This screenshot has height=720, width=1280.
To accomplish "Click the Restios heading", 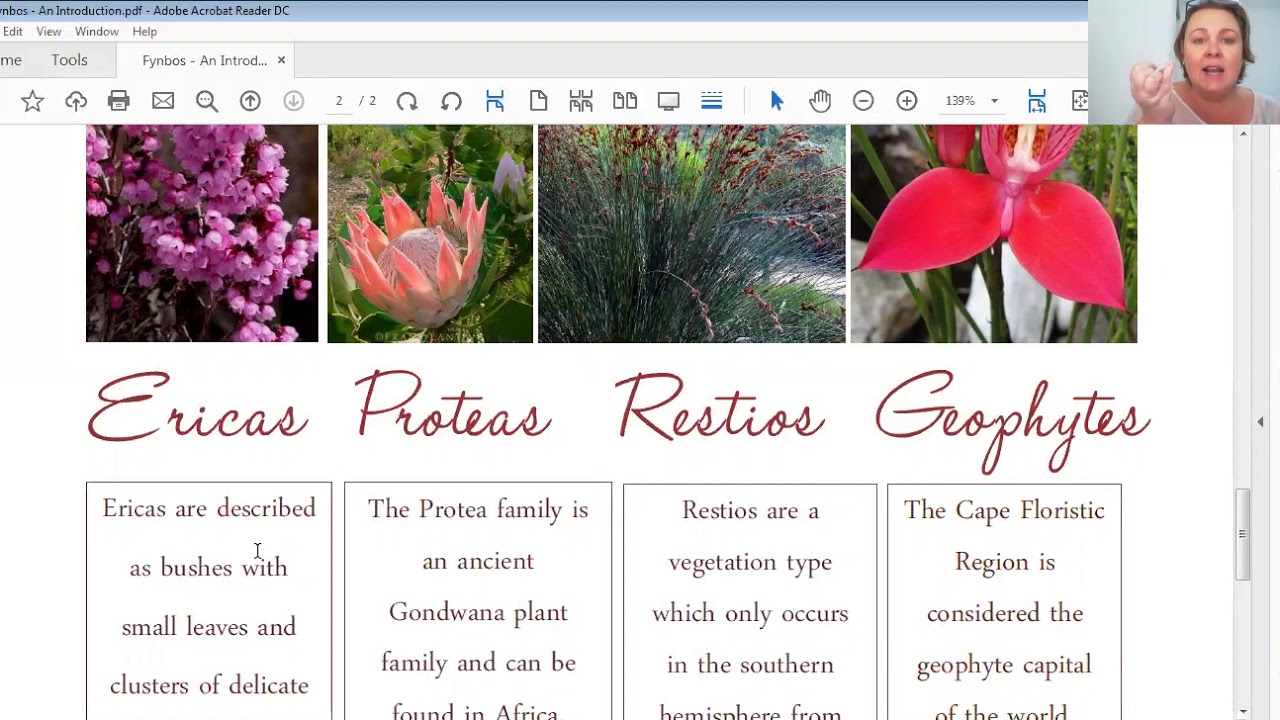I will pyautogui.click(x=719, y=407).
